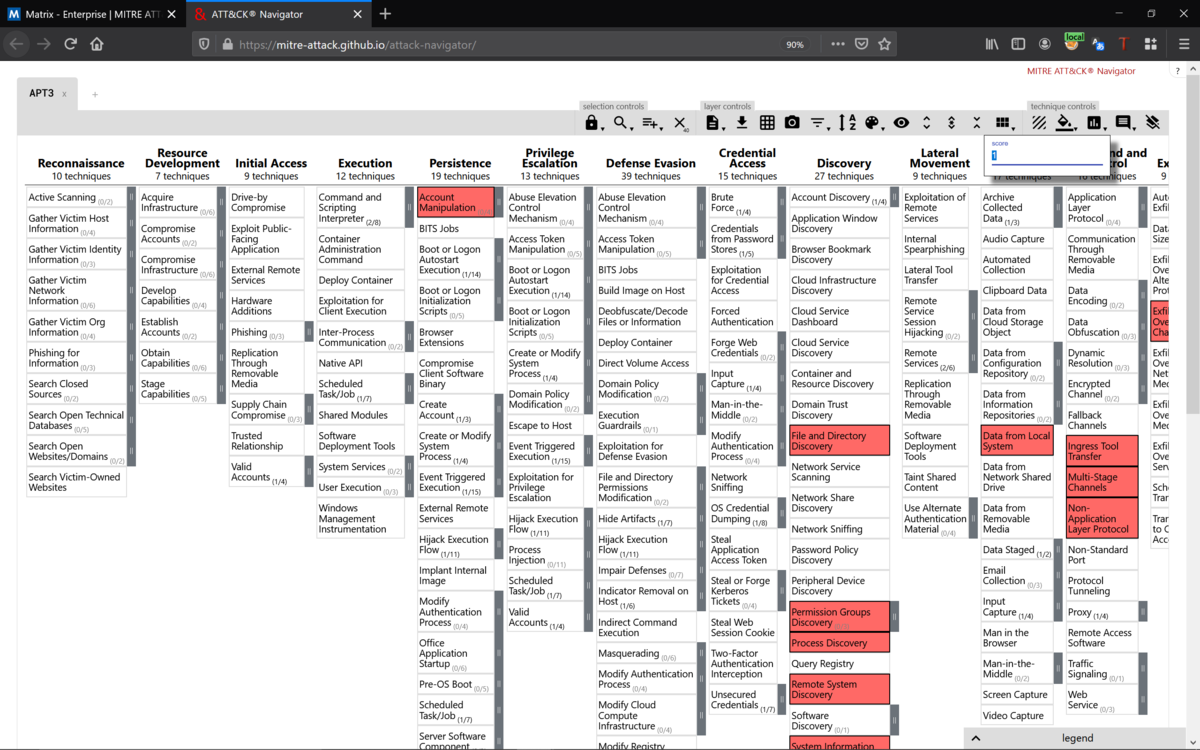Viewport: 1200px width, 750px height.
Task: Open the filters icon
Action: click(x=818, y=123)
